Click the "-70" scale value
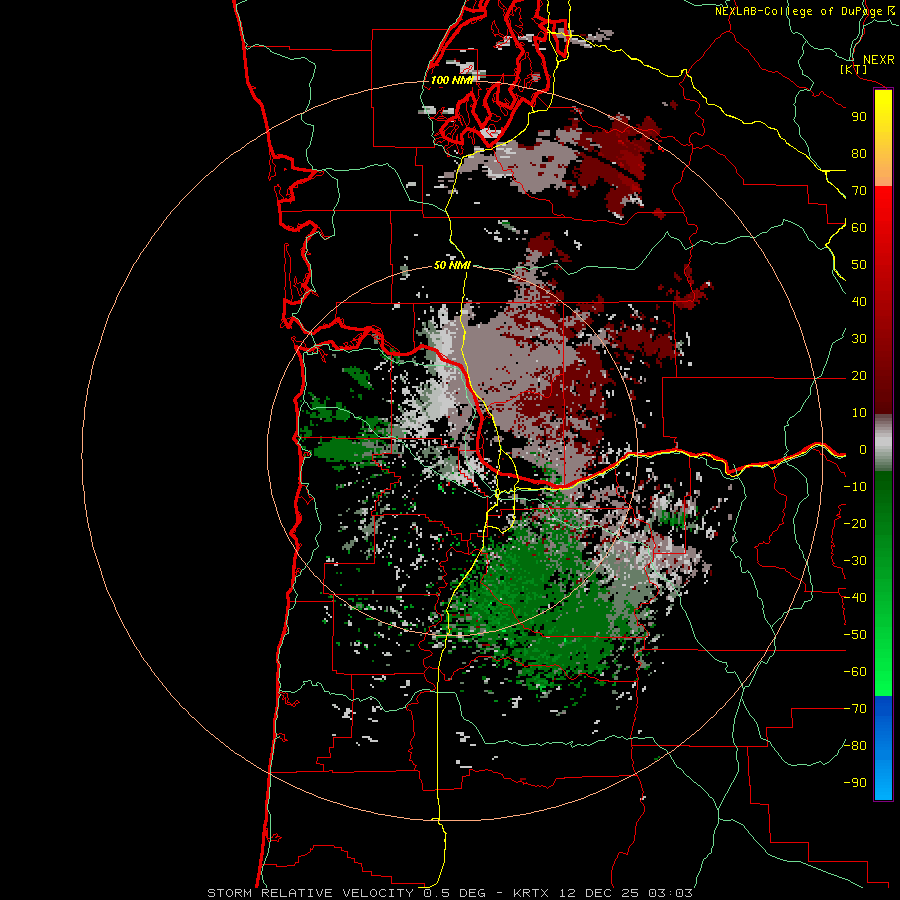 pyautogui.click(x=855, y=709)
